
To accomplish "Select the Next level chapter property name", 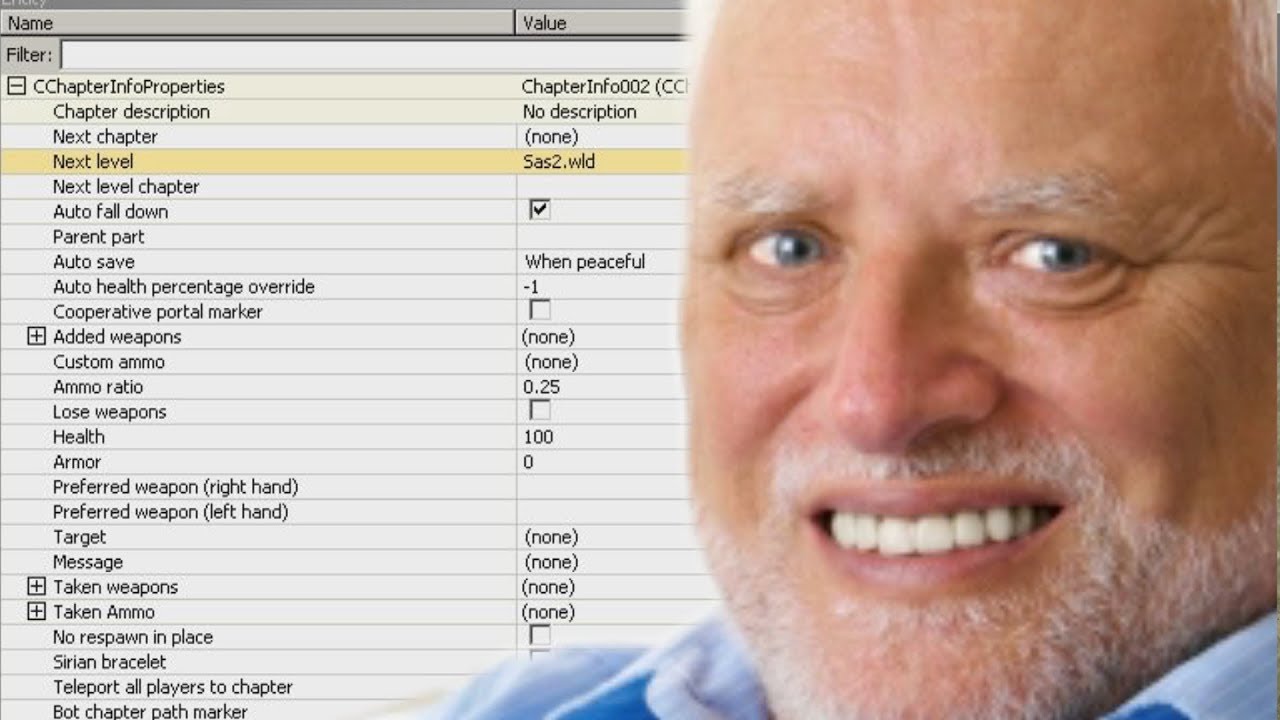I will click(126, 187).
